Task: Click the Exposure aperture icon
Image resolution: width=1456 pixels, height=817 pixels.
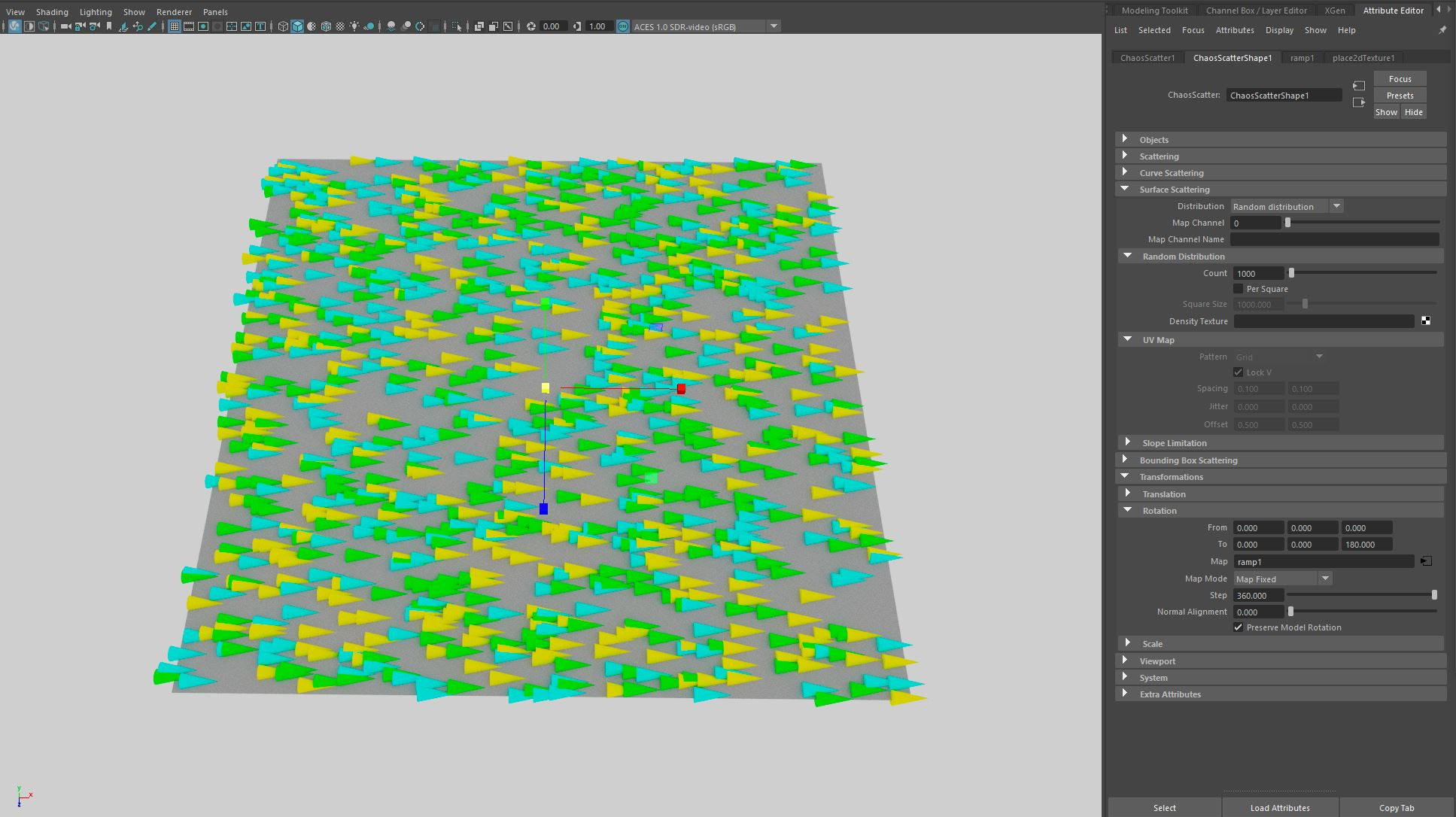Action: [x=531, y=26]
